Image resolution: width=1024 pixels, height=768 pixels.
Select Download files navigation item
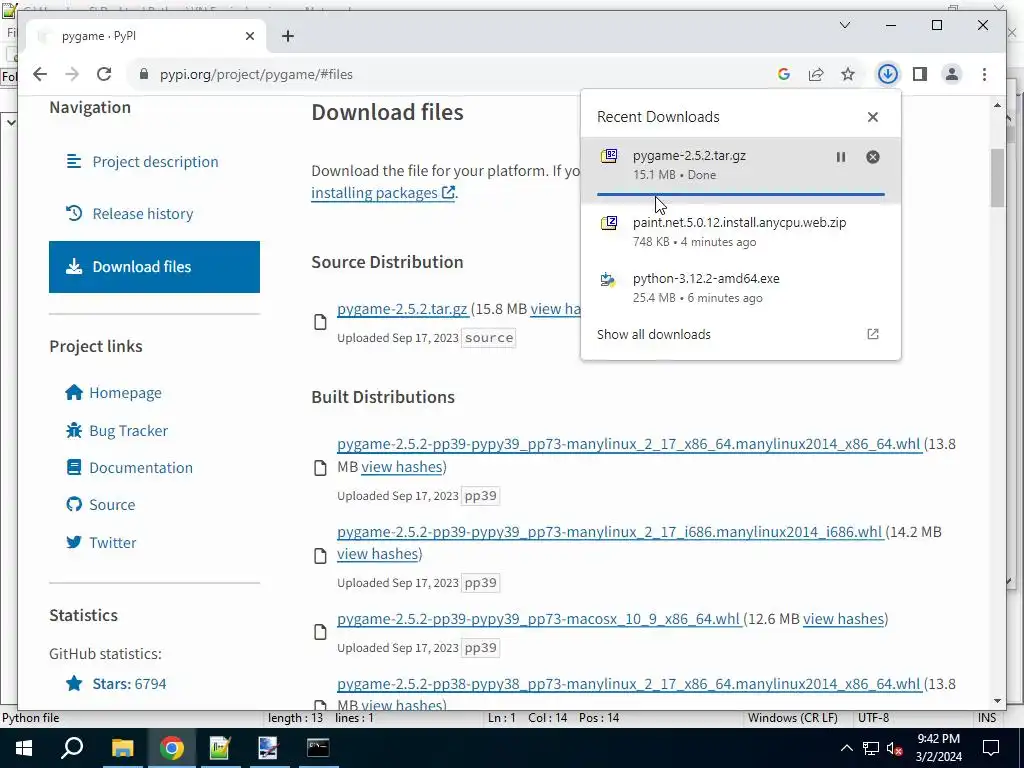(x=154, y=267)
